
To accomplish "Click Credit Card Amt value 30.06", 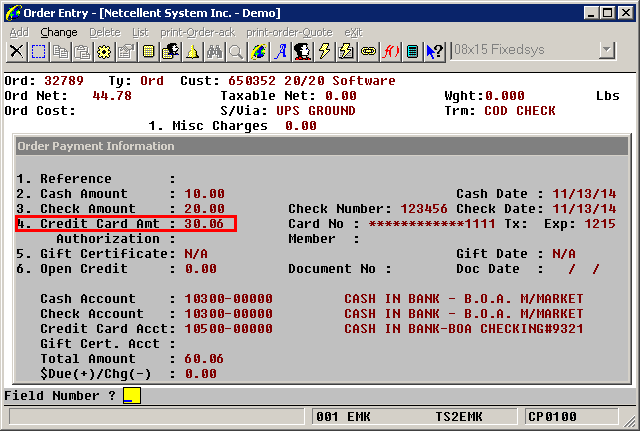I will (x=204, y=224).
